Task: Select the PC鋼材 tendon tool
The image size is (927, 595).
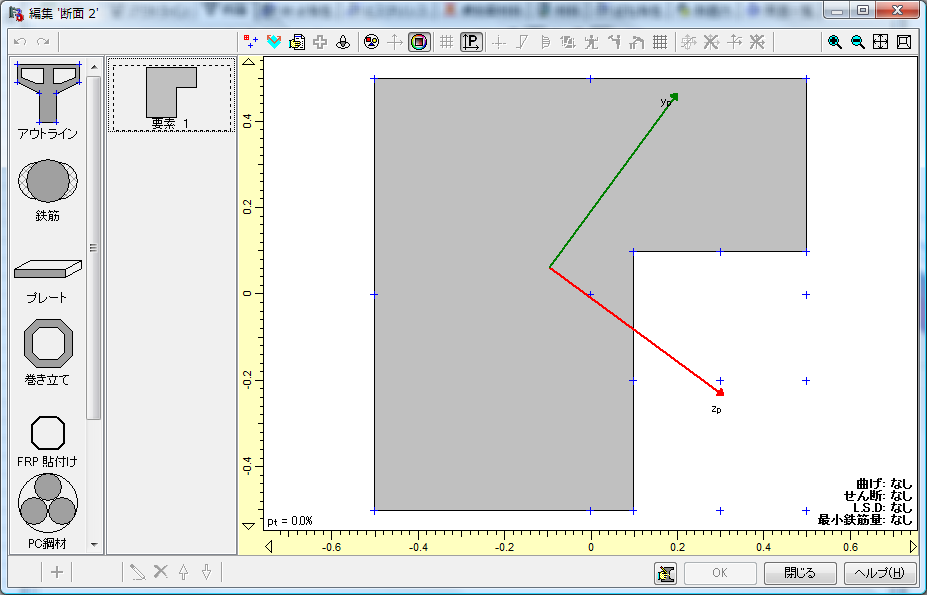Action: (48, 512)
